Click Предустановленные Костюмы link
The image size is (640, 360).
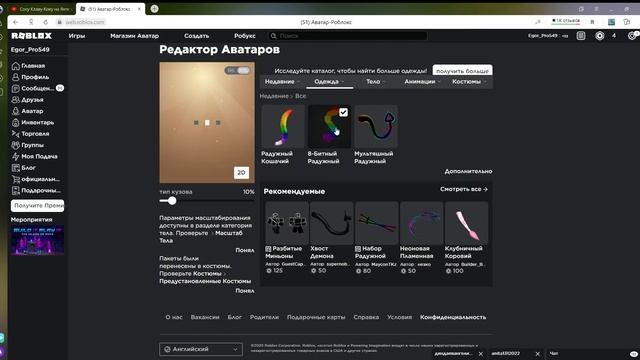[205, 281]
